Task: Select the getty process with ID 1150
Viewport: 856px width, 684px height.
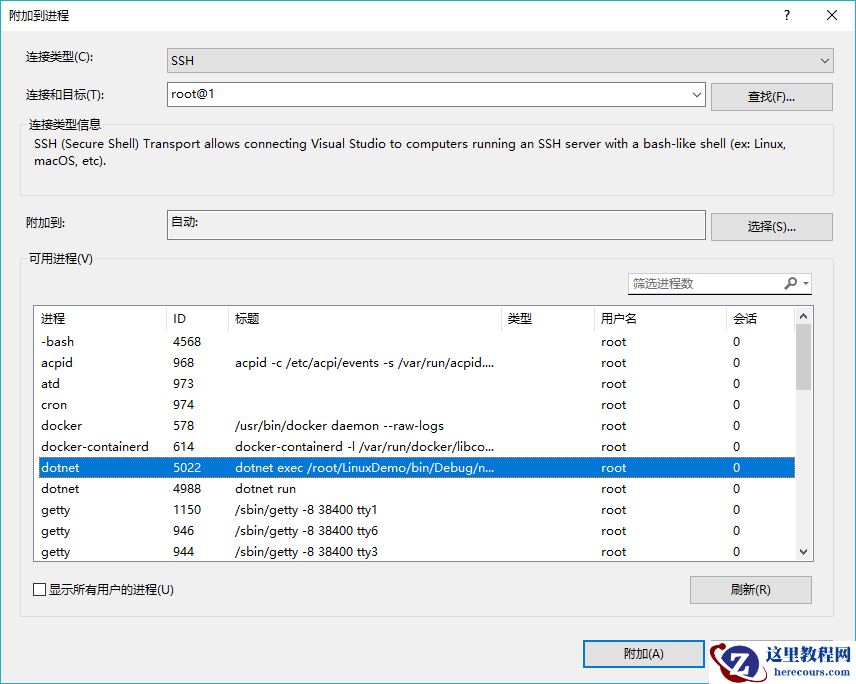Action: (x=417, y=510)
